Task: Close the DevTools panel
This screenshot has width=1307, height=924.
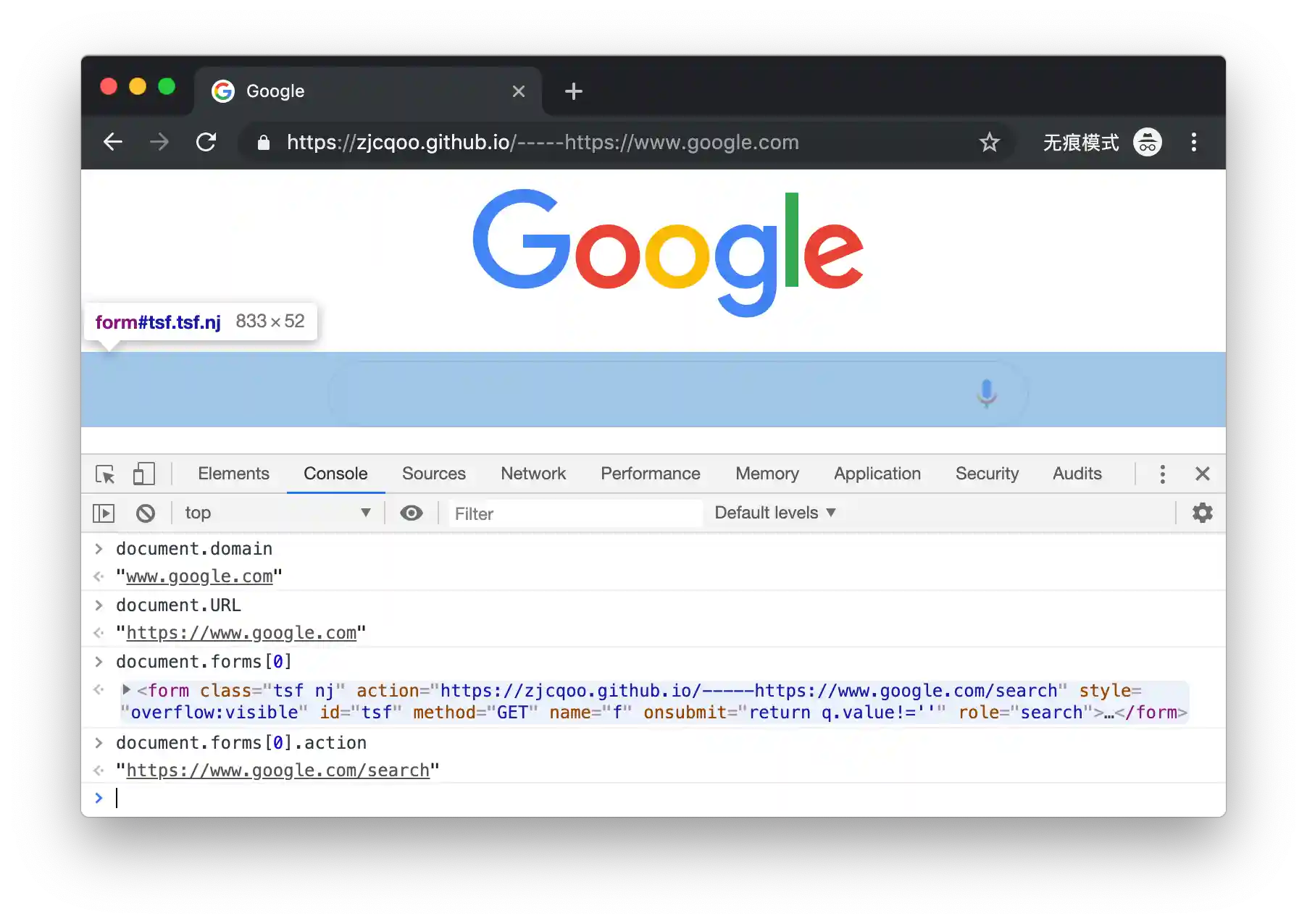Action: [1203, 474]
